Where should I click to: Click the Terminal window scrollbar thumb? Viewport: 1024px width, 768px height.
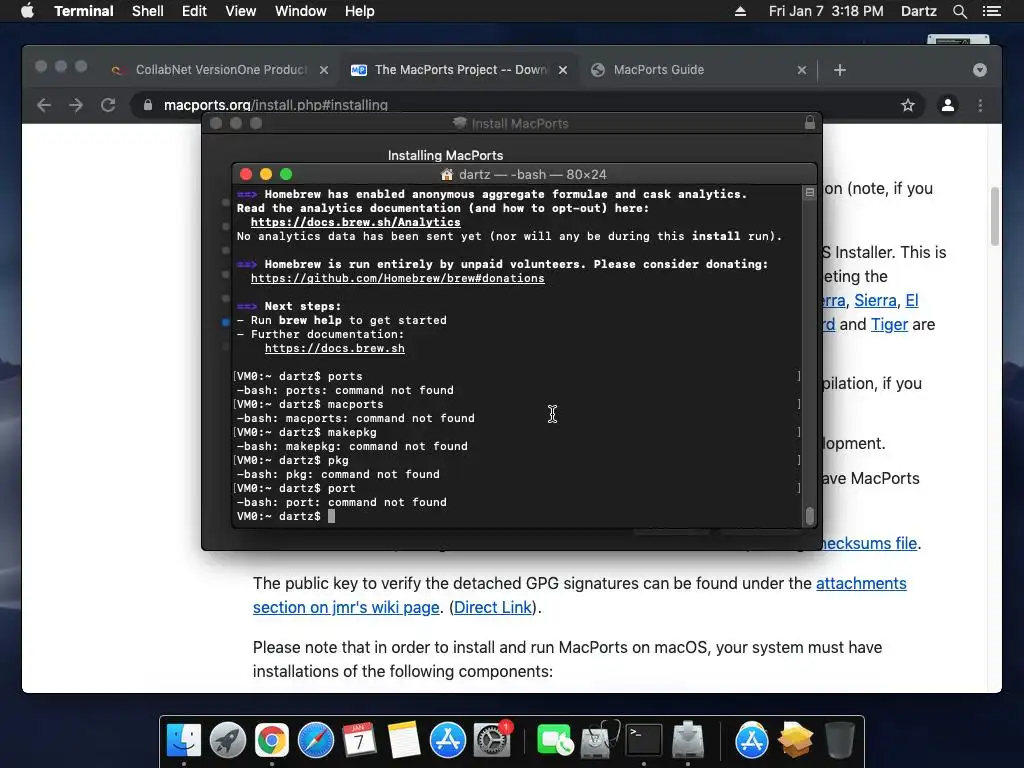coord(810,515)
